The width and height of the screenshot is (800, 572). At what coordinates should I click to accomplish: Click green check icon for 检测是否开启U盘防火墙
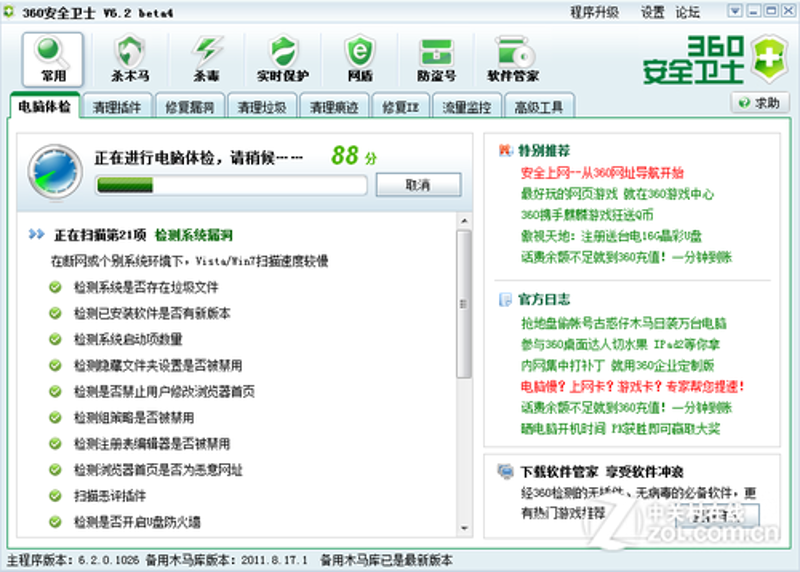click(x=55, y=522)
